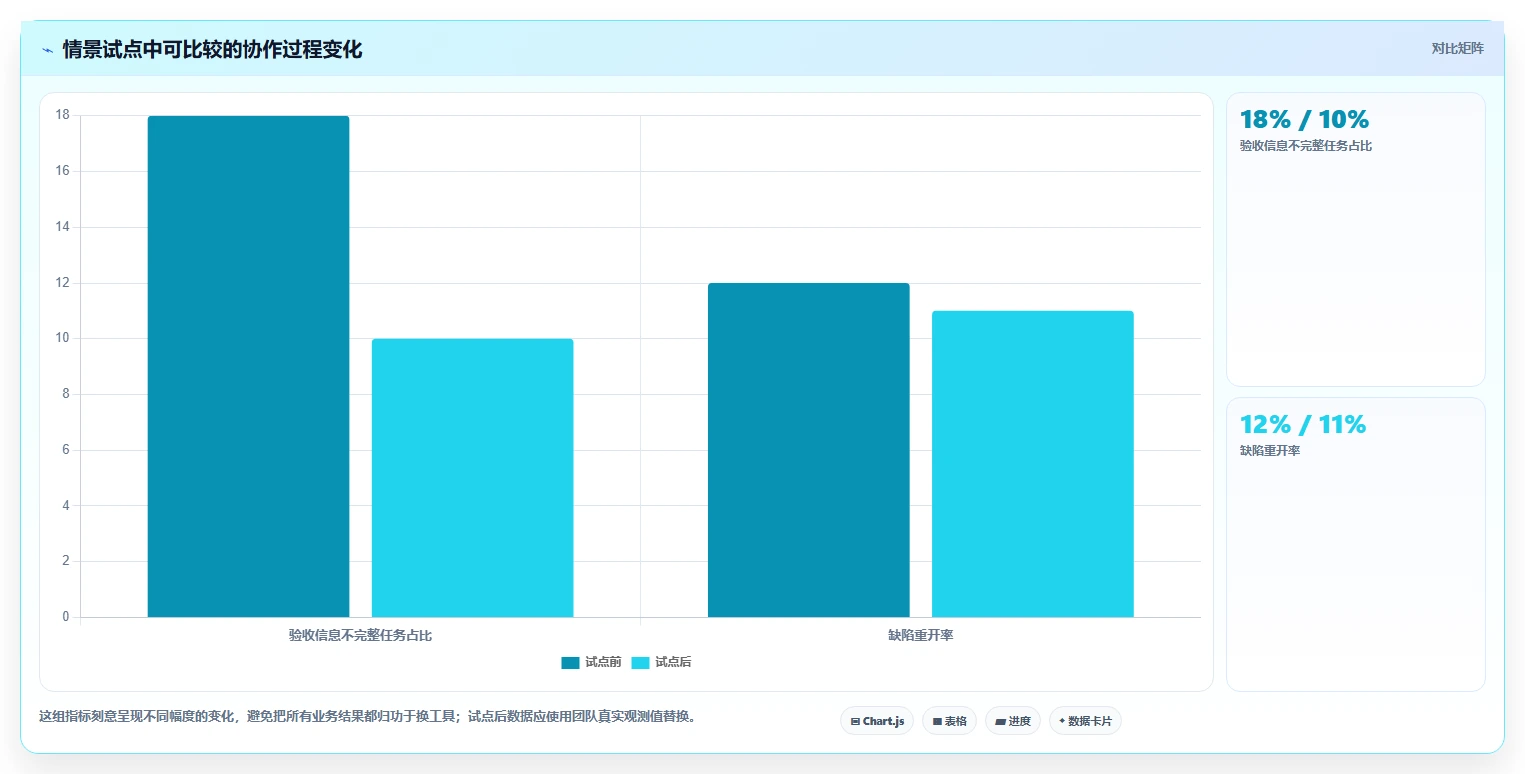Click the dark 试点前 bar for 缺陷重开率

click(808, 450)
